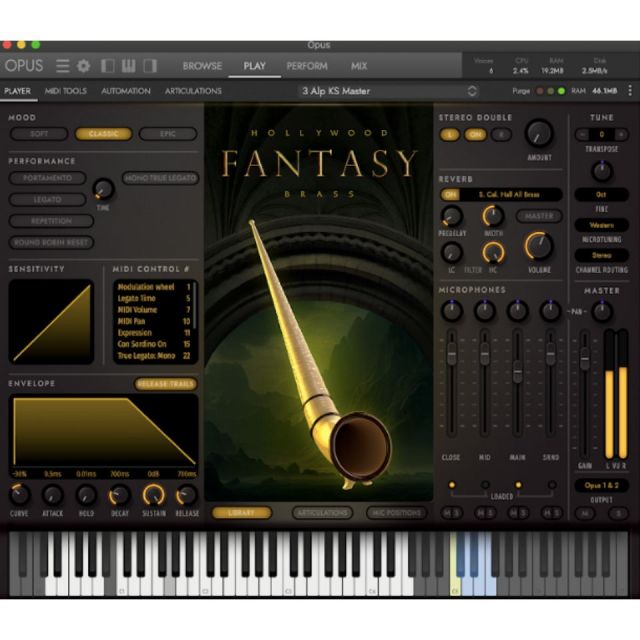Click the reverb Predelay knob
Image resolution: width=640 pixels, height=640 pixels.
452,216
